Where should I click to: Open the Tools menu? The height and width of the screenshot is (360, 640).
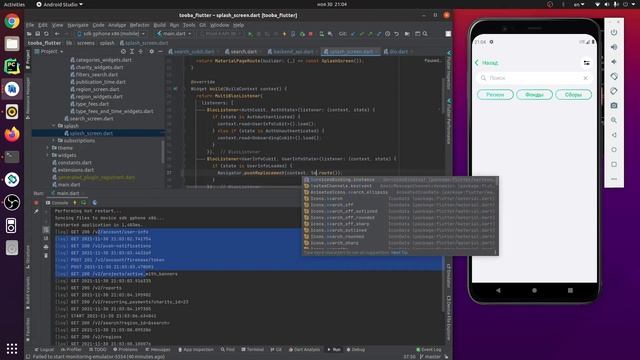pos(189,25)
